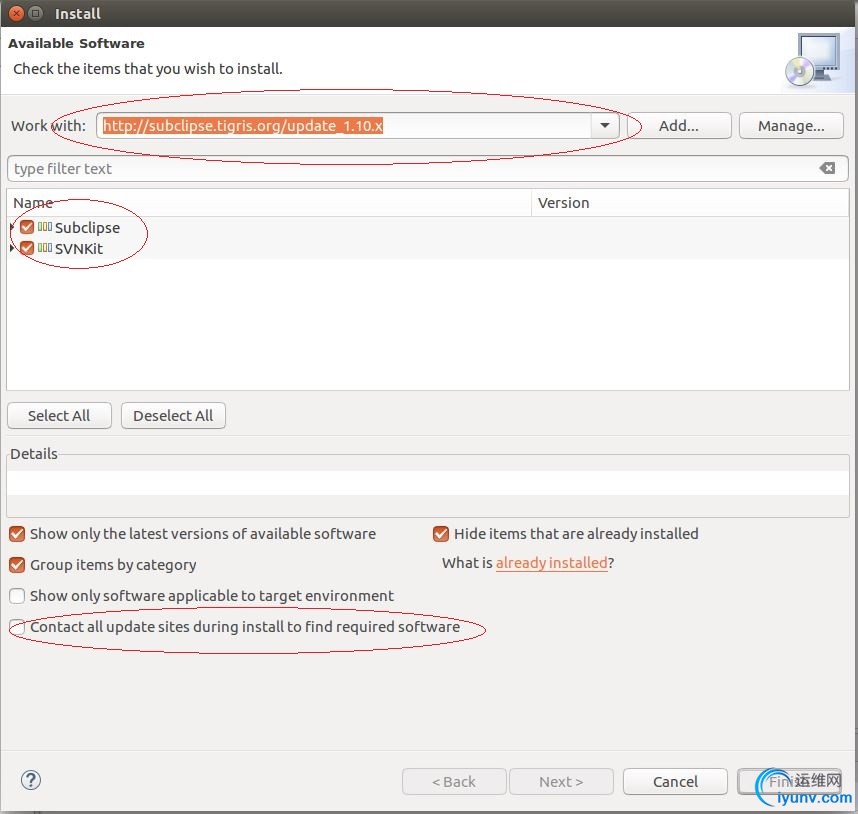Focus the type filter text field
The height and width of the screenshot is (814, 858).
point(427,168)
